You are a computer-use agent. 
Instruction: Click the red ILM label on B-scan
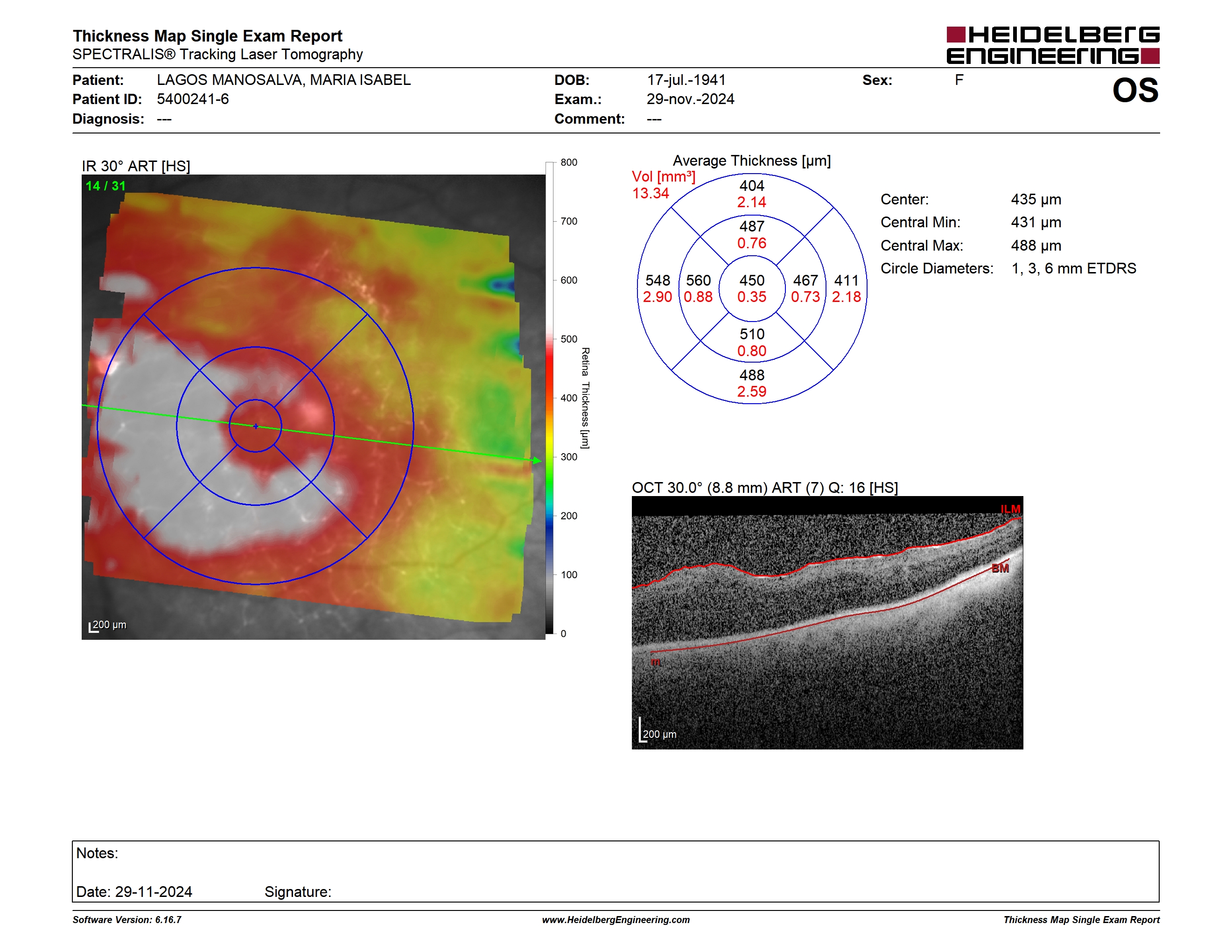(x=1010, y=509)
